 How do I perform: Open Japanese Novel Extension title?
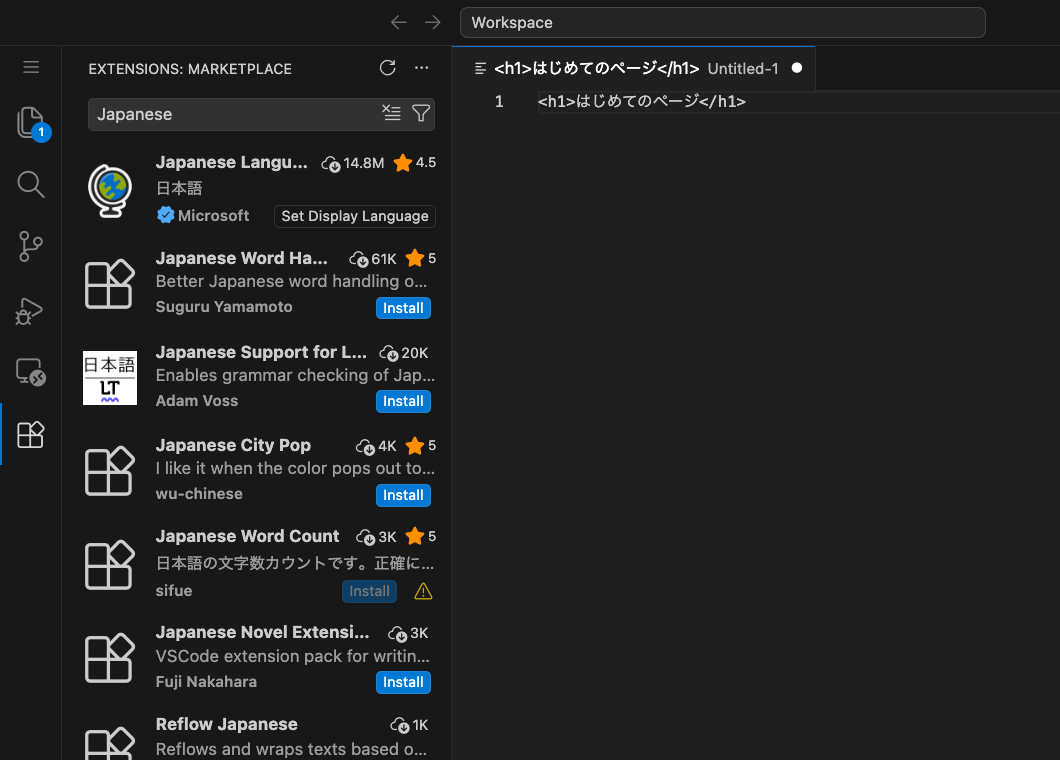[262, 632]
